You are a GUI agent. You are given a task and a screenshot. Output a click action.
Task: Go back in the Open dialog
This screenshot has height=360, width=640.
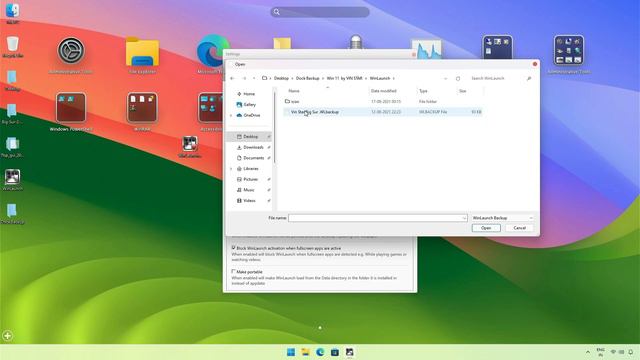[232, 78]
